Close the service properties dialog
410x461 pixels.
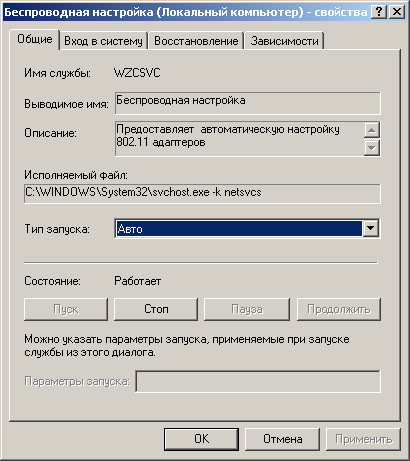pyautogui.click(x=397, y=12)
